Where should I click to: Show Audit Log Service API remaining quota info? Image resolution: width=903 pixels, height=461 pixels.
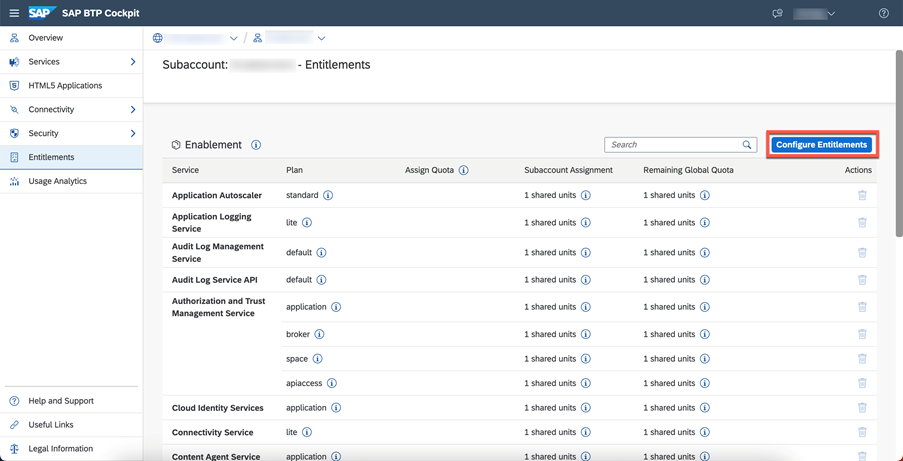(x=704, y=280)
